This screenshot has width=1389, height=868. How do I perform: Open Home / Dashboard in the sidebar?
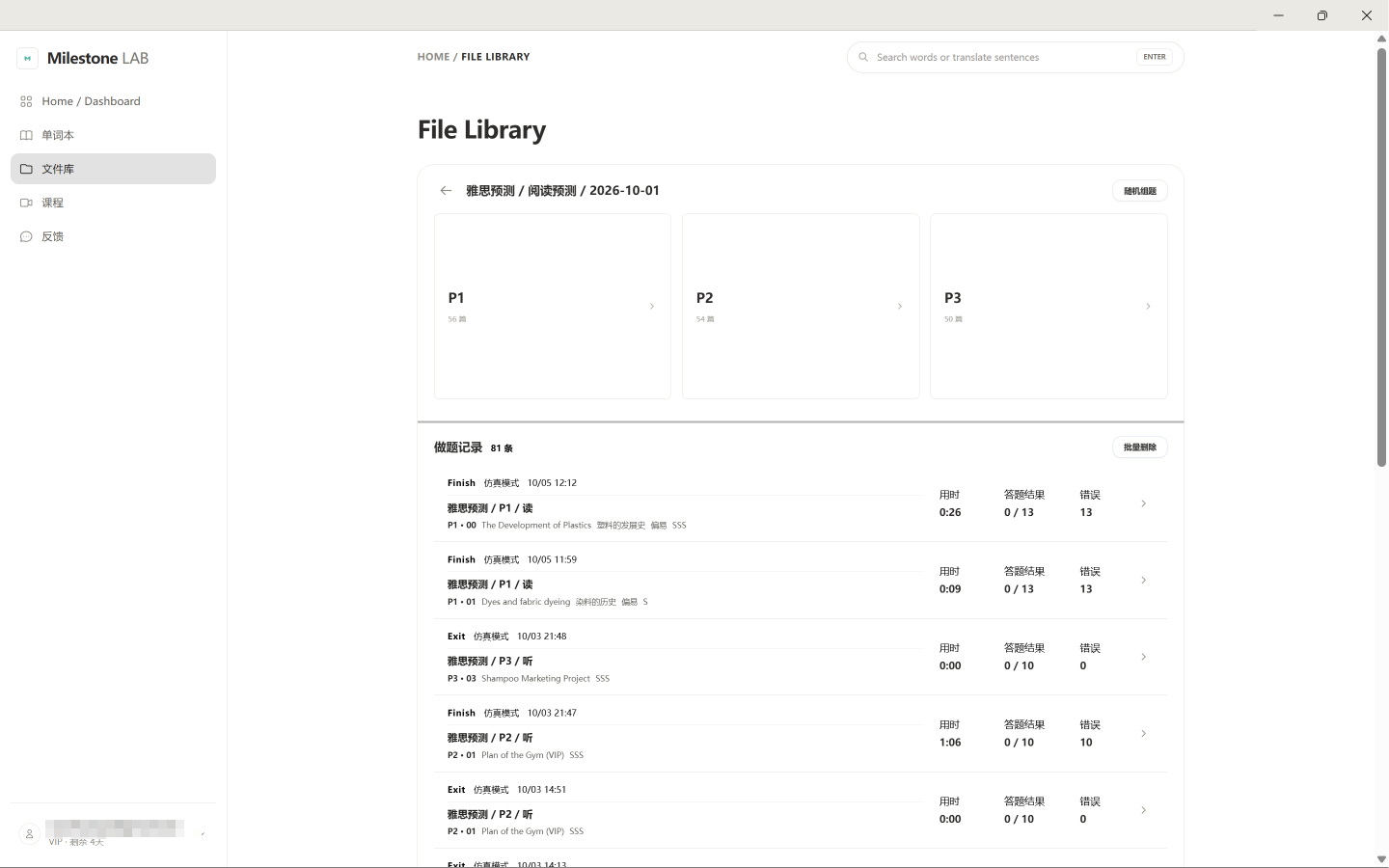click(113, 101)
